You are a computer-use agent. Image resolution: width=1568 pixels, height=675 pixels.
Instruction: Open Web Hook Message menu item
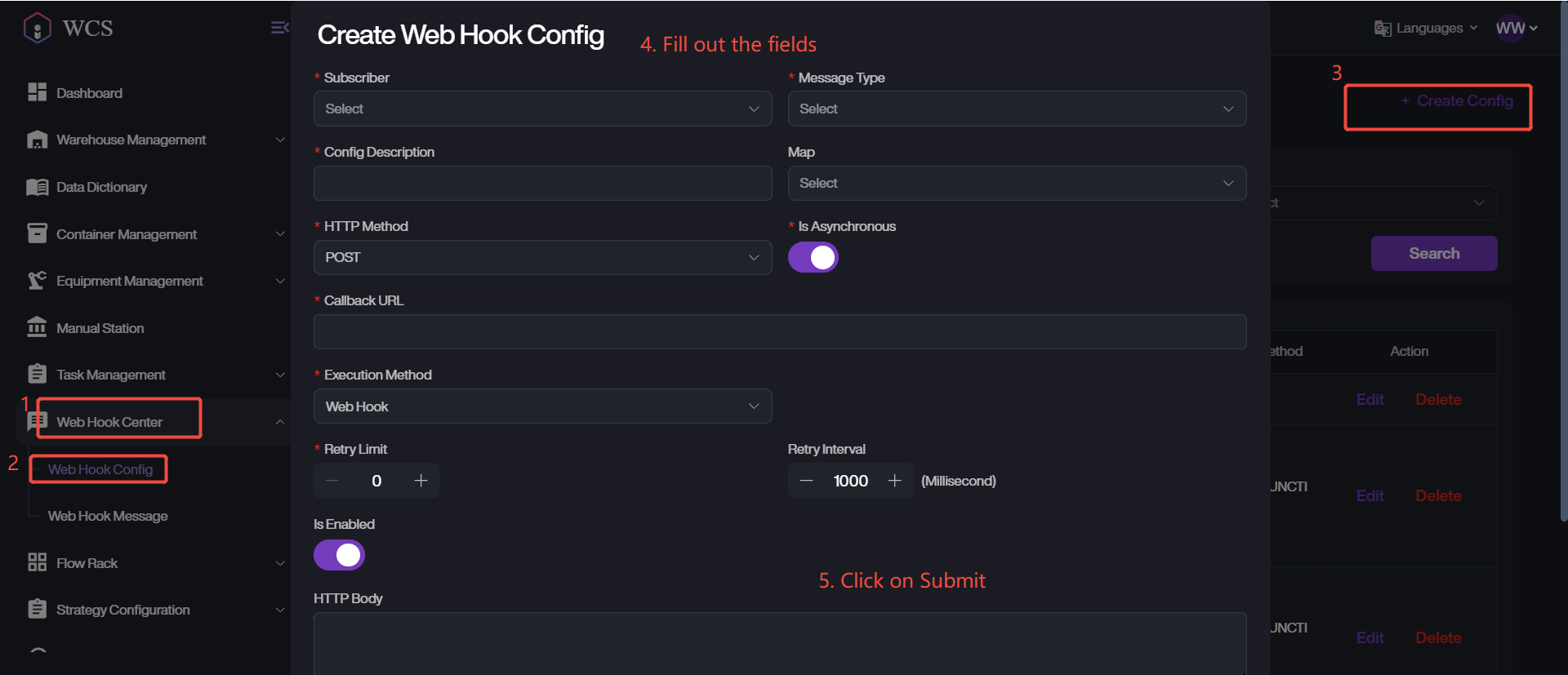pos(108,516)
